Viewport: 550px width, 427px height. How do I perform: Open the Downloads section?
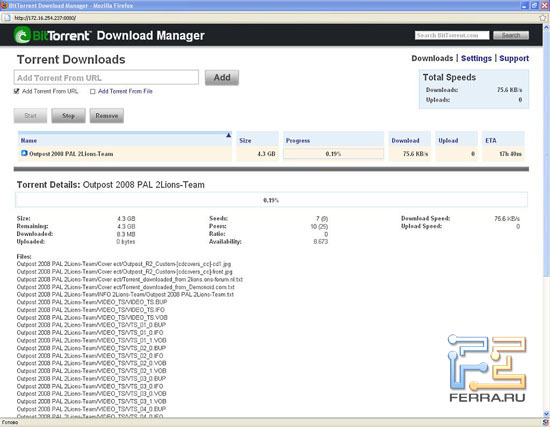tap(432, 58)
